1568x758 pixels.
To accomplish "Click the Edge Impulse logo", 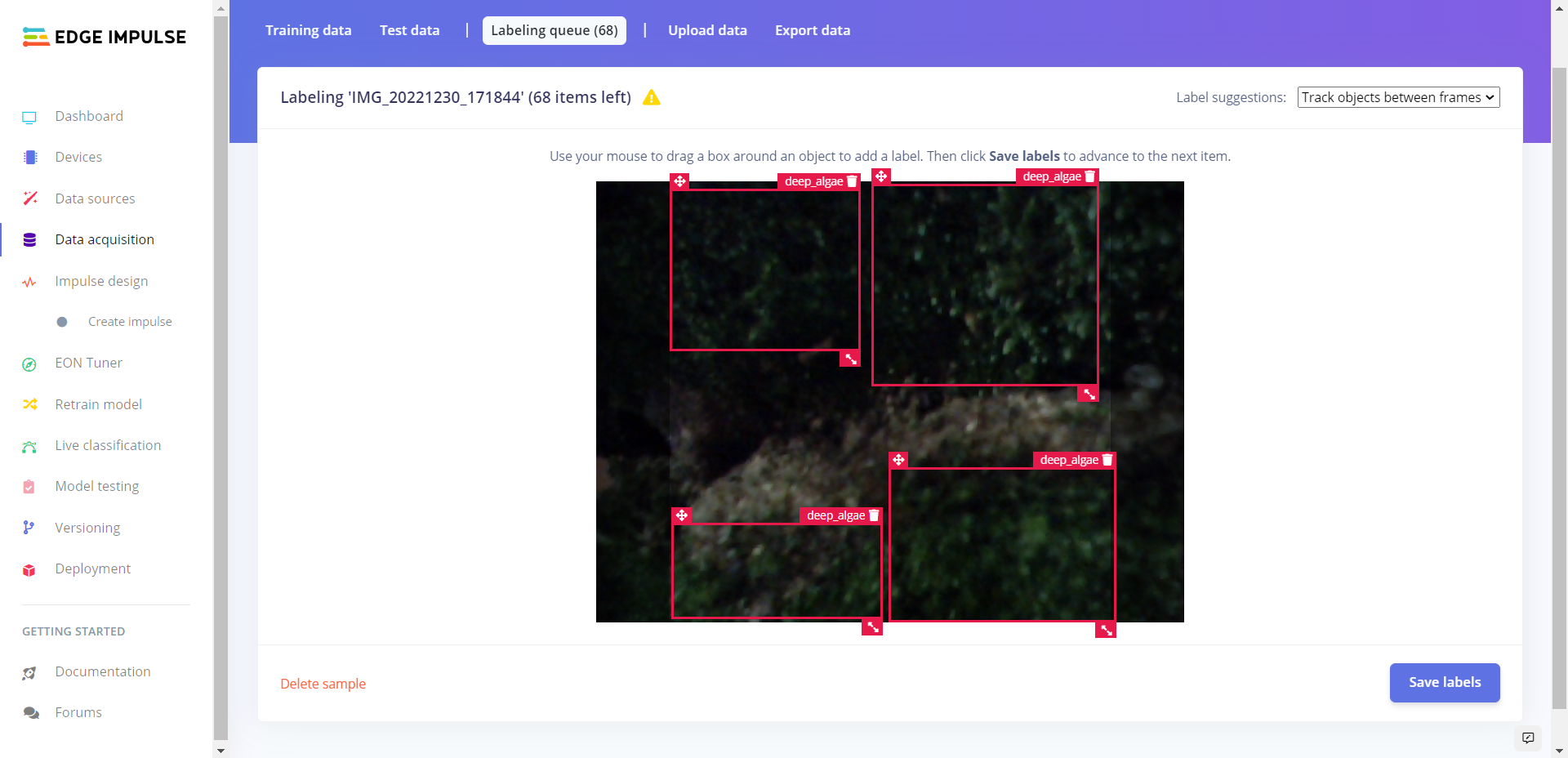I will pos(105,37).
